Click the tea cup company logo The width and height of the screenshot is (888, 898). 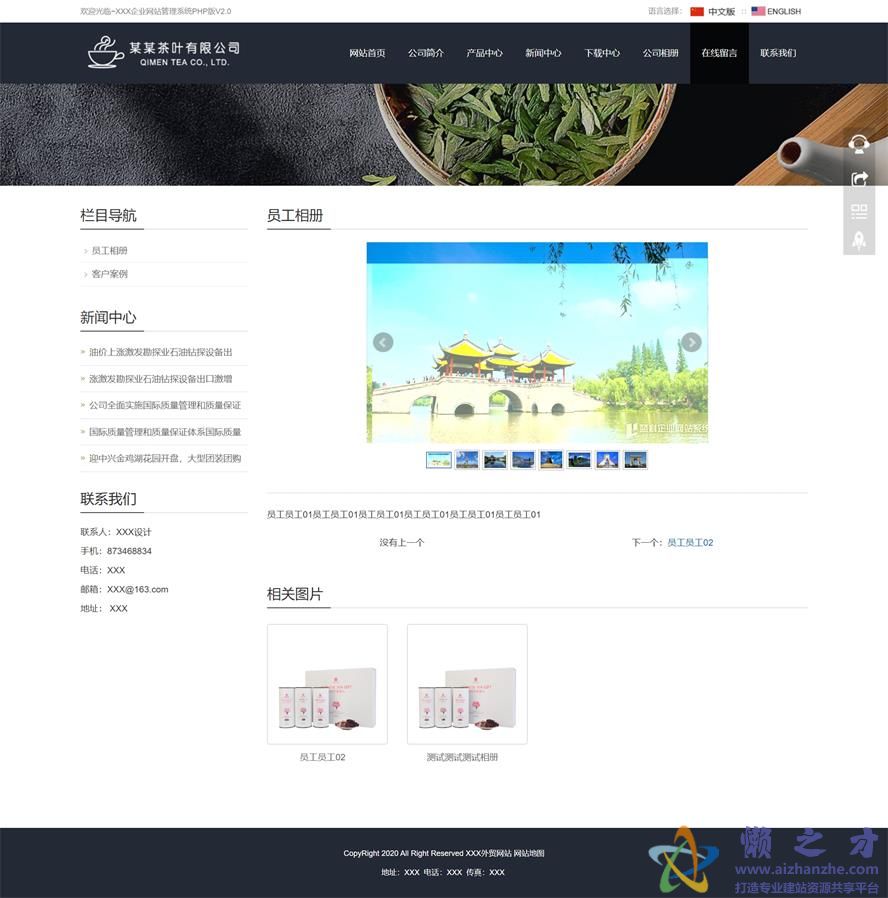(105, 50)
